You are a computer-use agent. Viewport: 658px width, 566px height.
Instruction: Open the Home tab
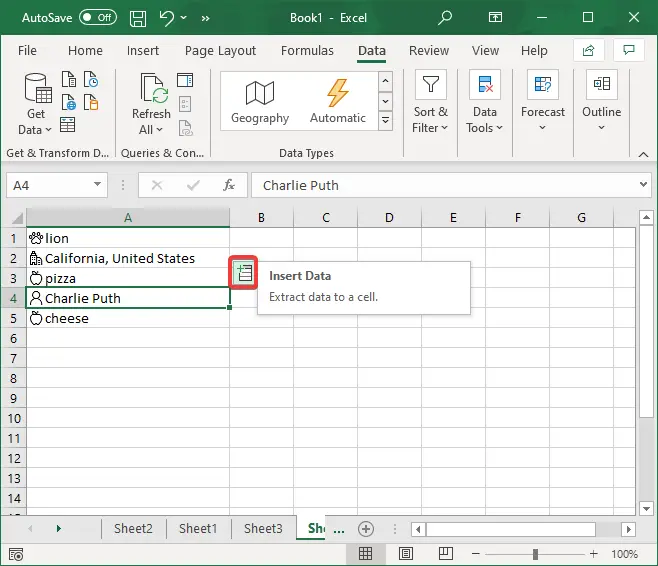85,51
